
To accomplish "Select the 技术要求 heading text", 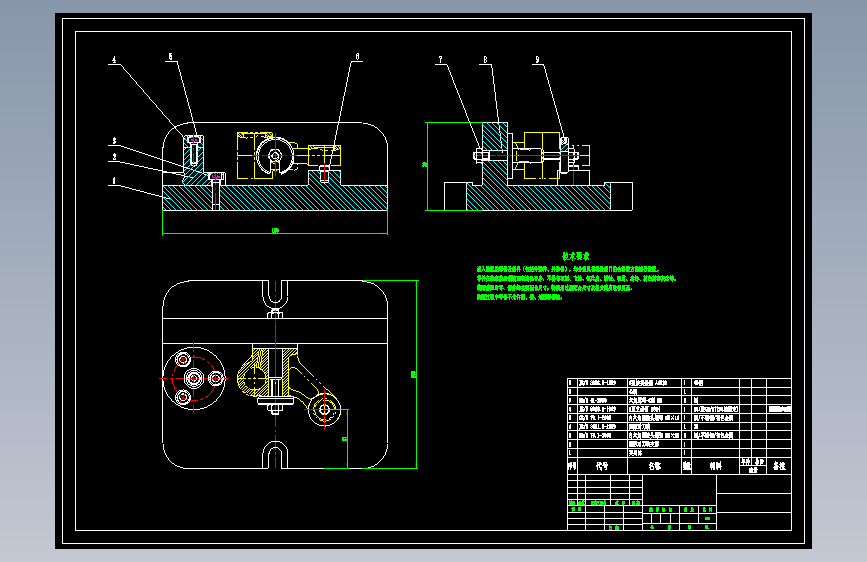I will (x=576, y=256).
